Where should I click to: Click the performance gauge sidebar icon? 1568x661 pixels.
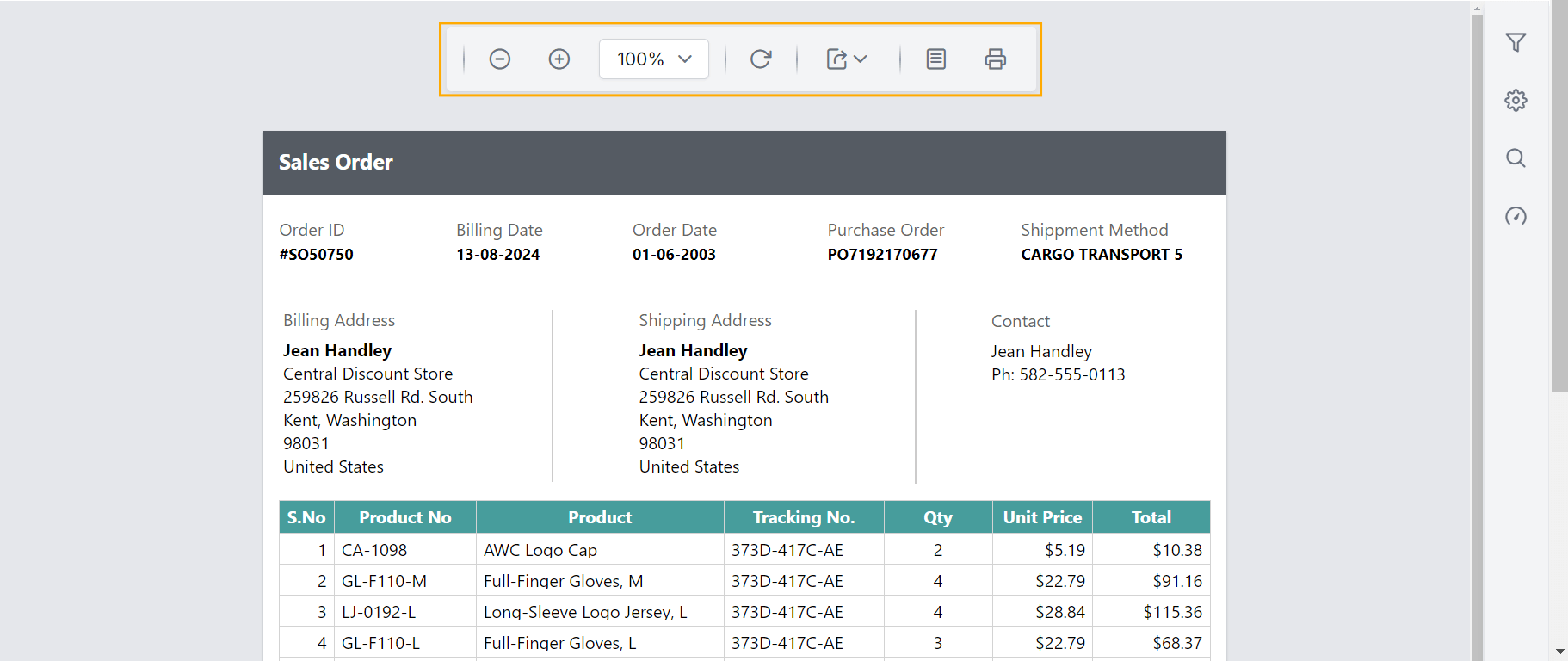(x=1516, y=216)
